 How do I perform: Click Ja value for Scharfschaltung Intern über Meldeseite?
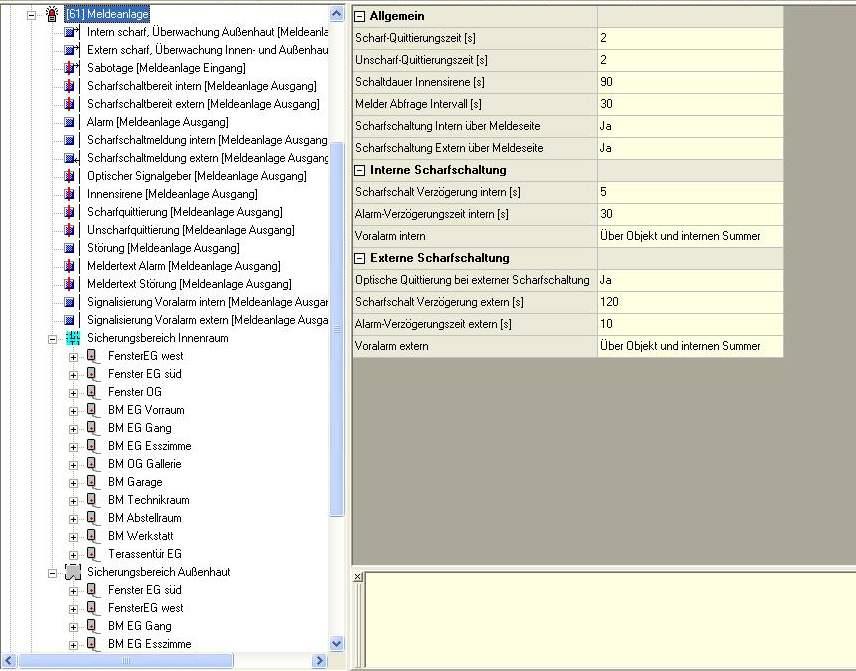[690, 126]
